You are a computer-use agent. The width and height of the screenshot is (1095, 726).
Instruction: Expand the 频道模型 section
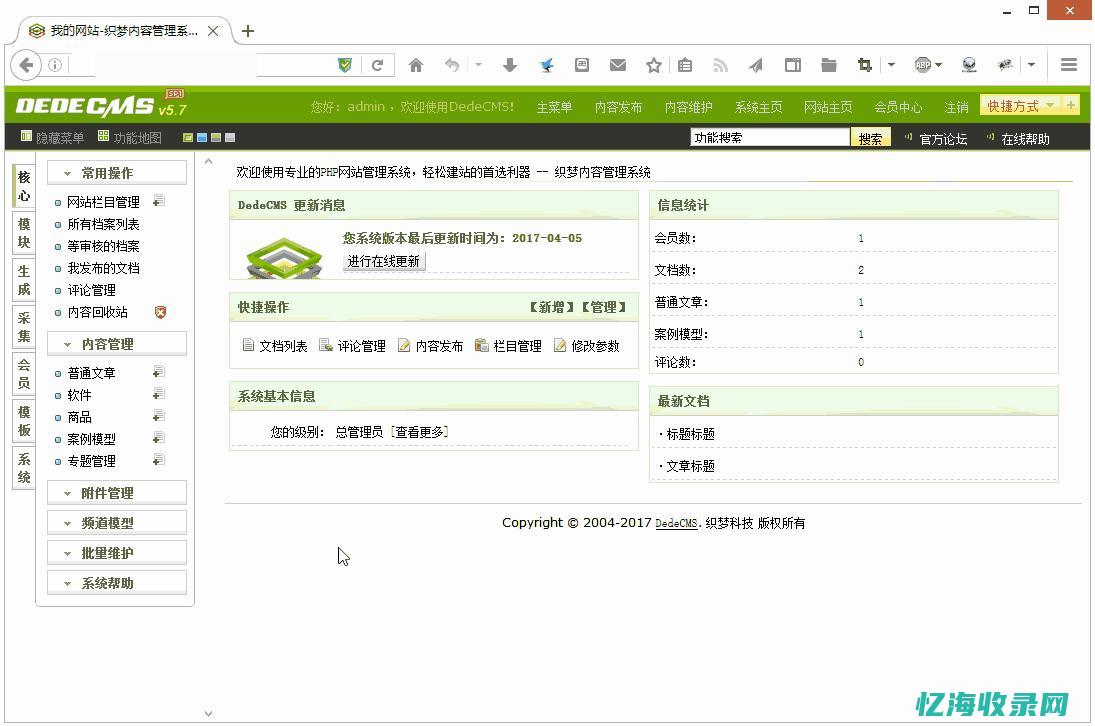(117, 522)
